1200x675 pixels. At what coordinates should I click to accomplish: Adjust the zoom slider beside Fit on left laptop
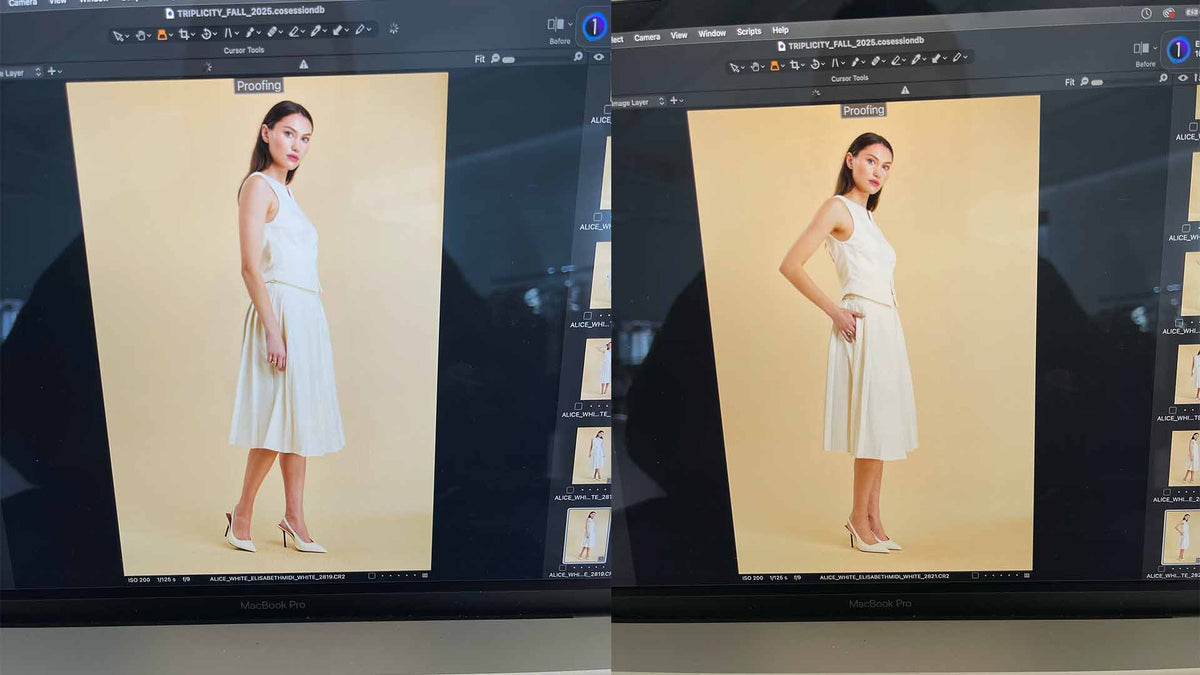(x=508, y=59)
